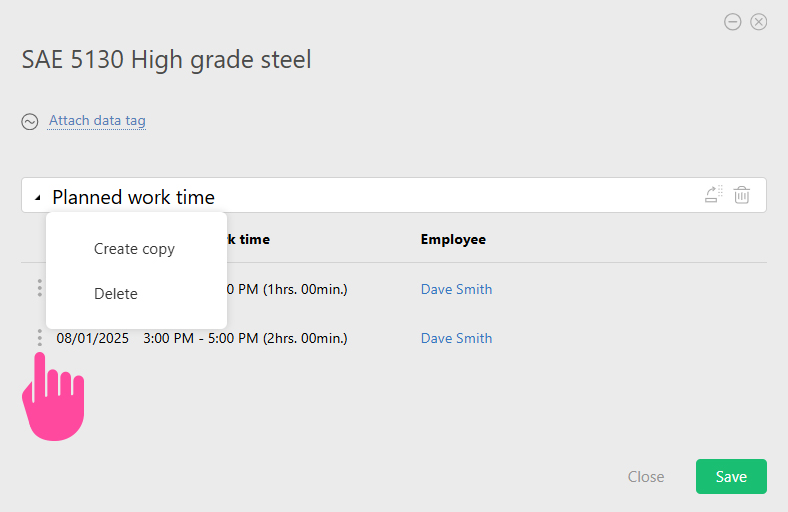Select Create copy from the context menu
This screenshot has height=512, width=788.
tap(134, 249)
